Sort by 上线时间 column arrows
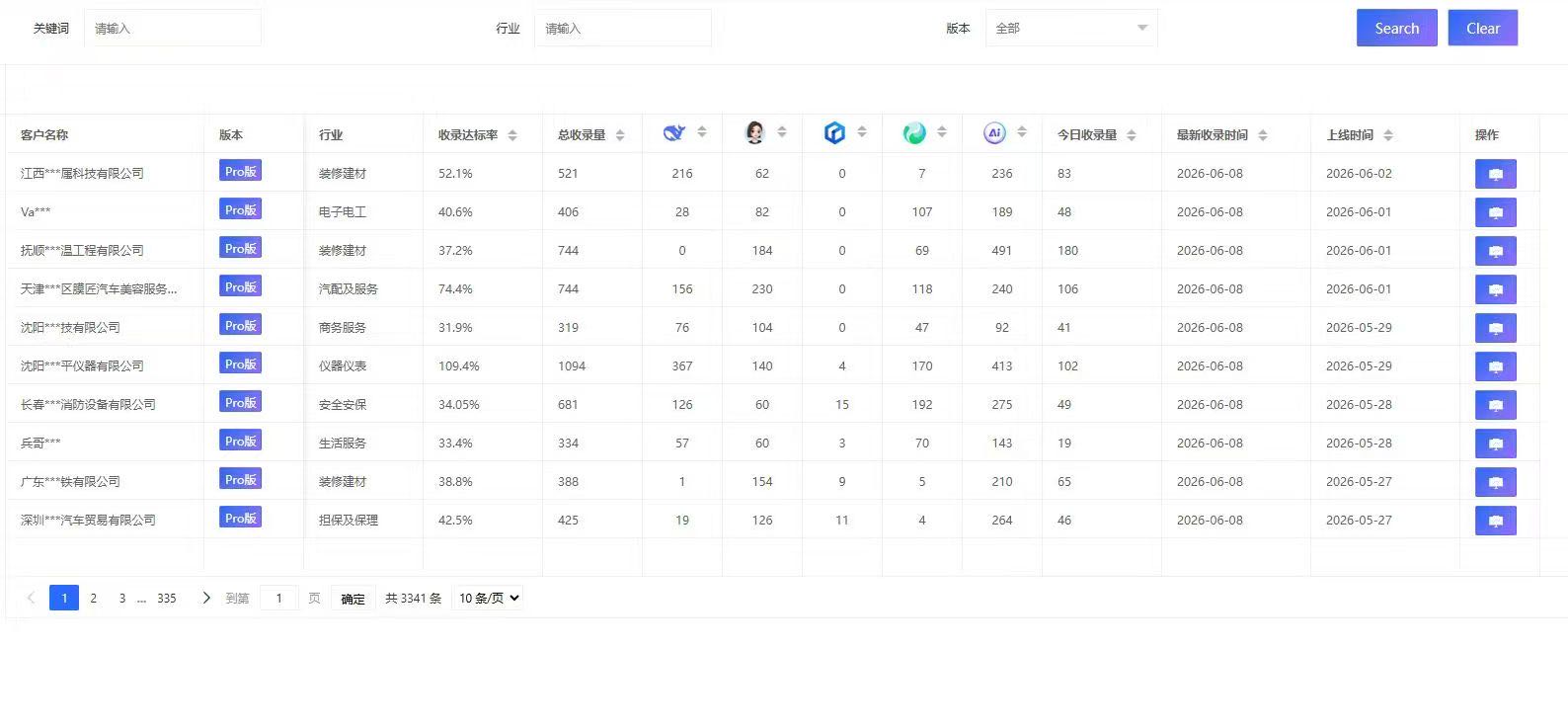Screen dimensions: 1568x727 (1388, 135)
